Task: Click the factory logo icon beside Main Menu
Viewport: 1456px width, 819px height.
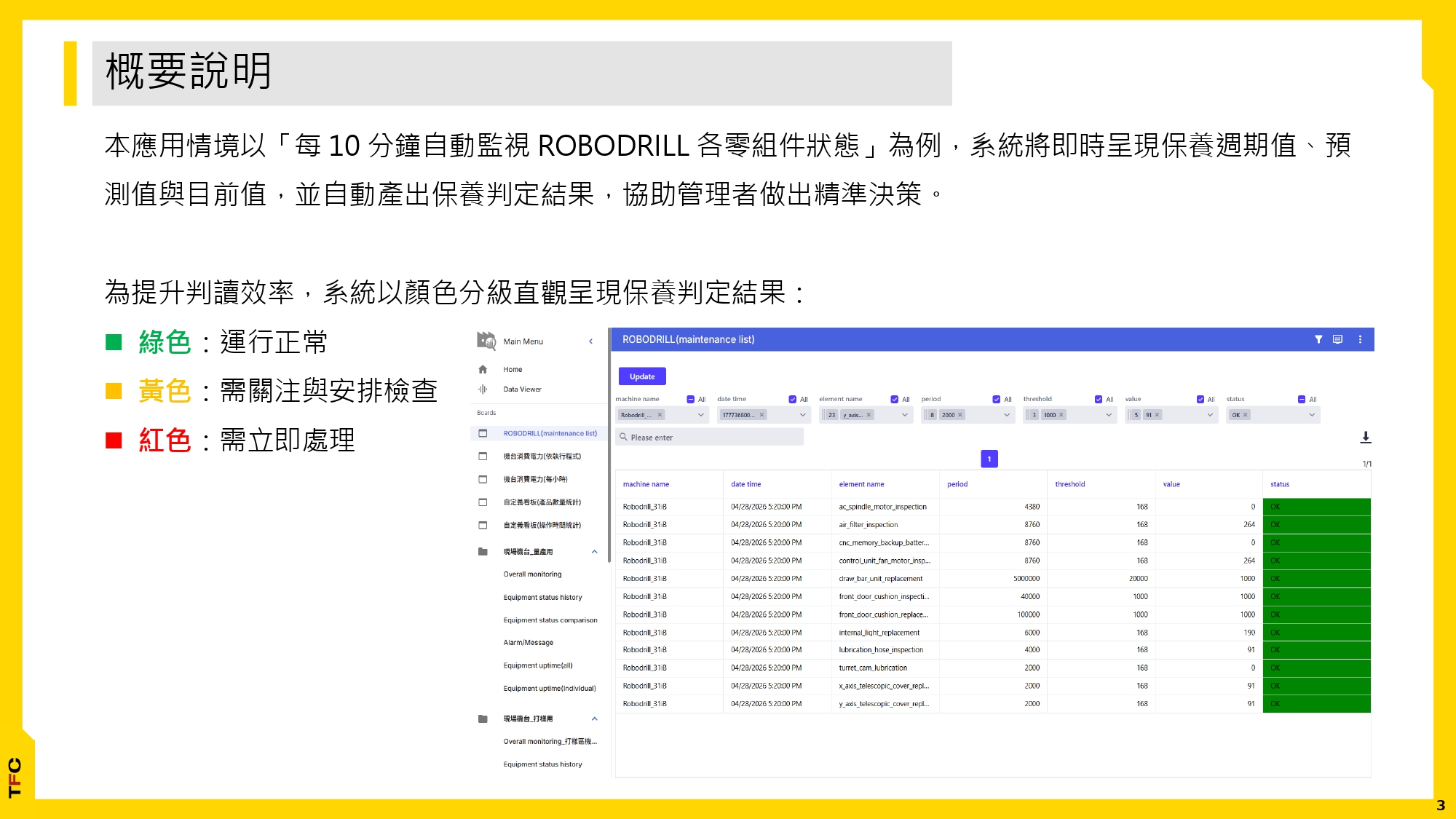Action: [486, 340]
